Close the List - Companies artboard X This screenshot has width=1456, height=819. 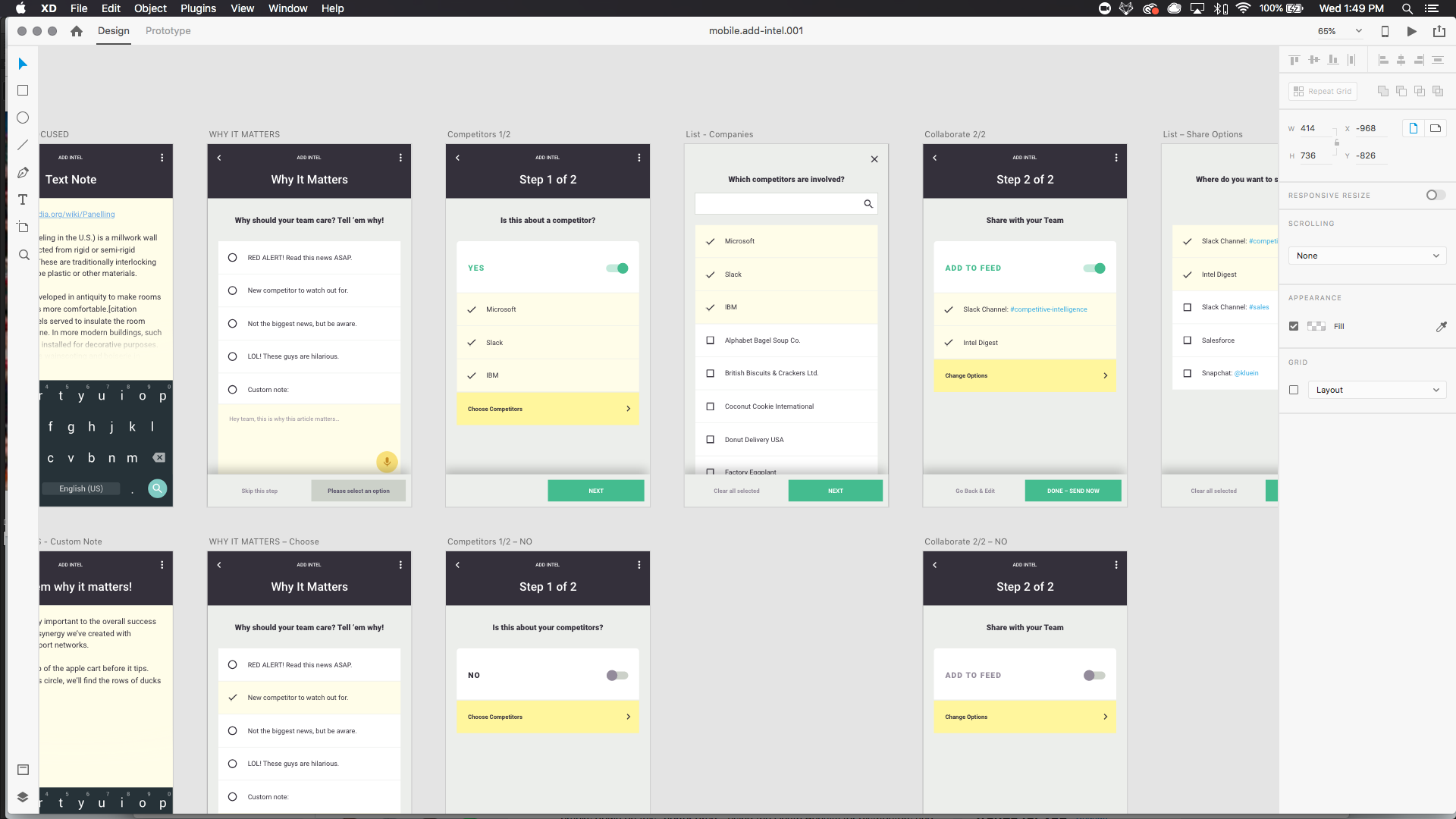[x=874, y=159]
